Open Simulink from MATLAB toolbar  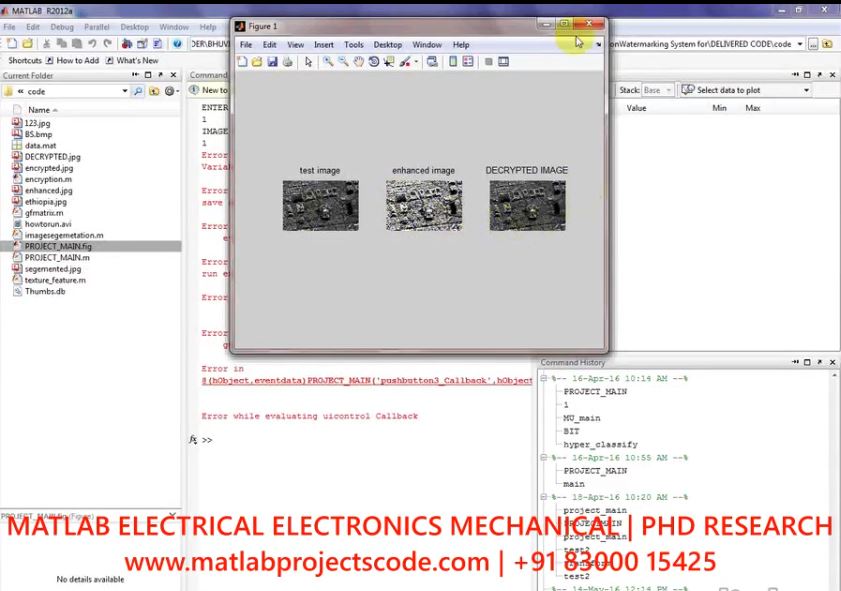tap(125, 44)
